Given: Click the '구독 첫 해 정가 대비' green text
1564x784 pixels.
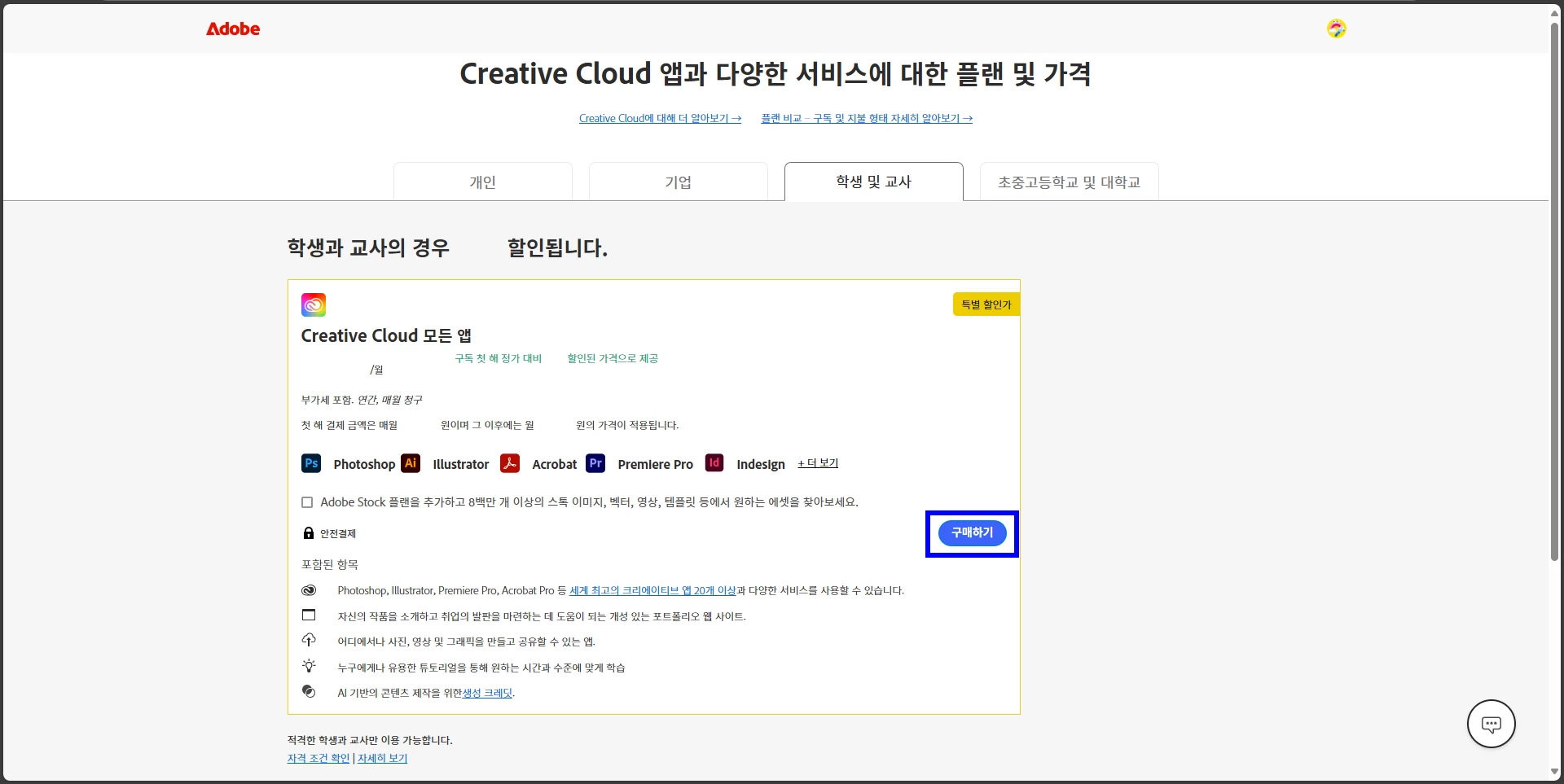Looking at the screenshot, I should coord(499,358).
